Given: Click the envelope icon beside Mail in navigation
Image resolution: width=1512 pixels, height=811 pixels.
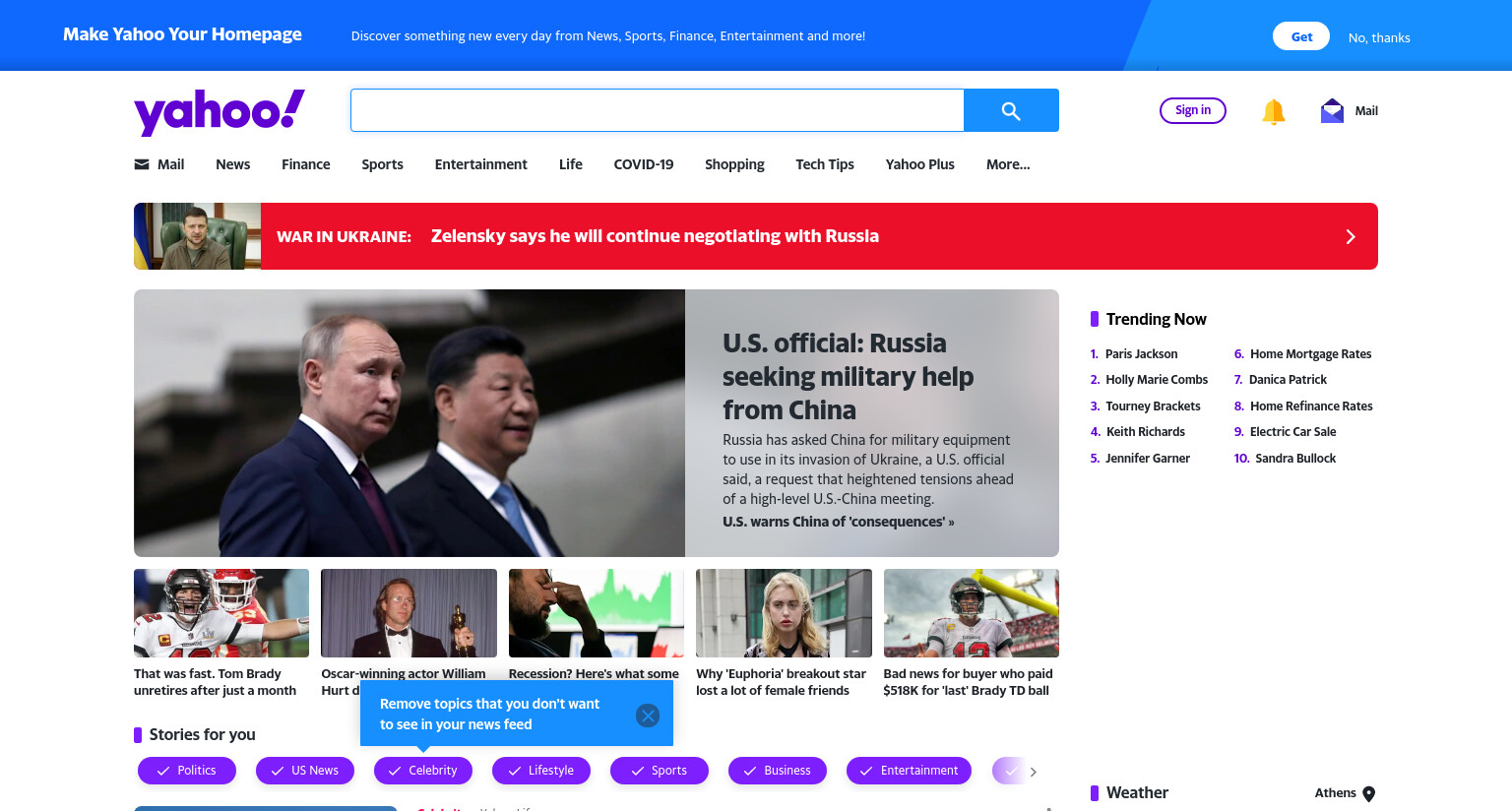Looking at the screenshot, I should (142, 164).
